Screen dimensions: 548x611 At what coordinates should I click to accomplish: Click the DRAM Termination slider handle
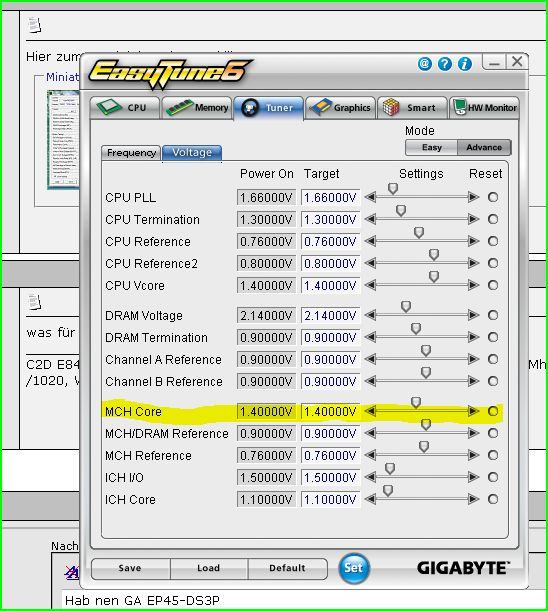click(416, 328)
